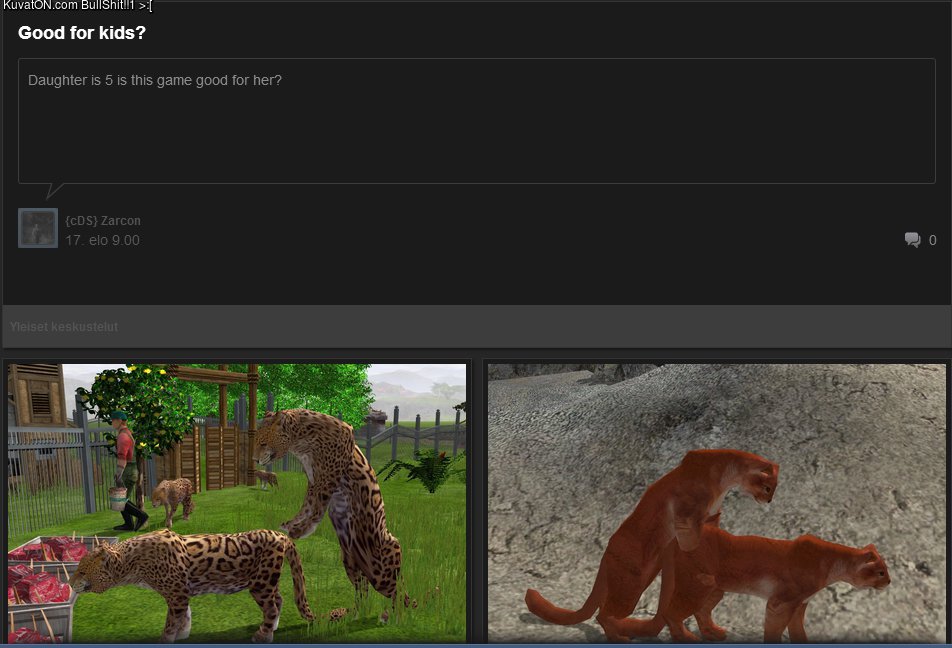Click the comment count number 0
The width and height of the screenshot is (952, 648).
click(932, 240)
